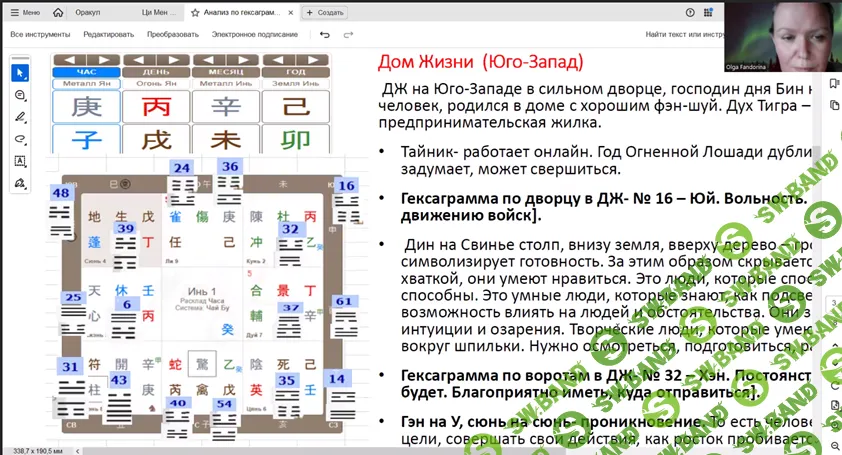Click hexagram number 24 label

pos(182,168)
